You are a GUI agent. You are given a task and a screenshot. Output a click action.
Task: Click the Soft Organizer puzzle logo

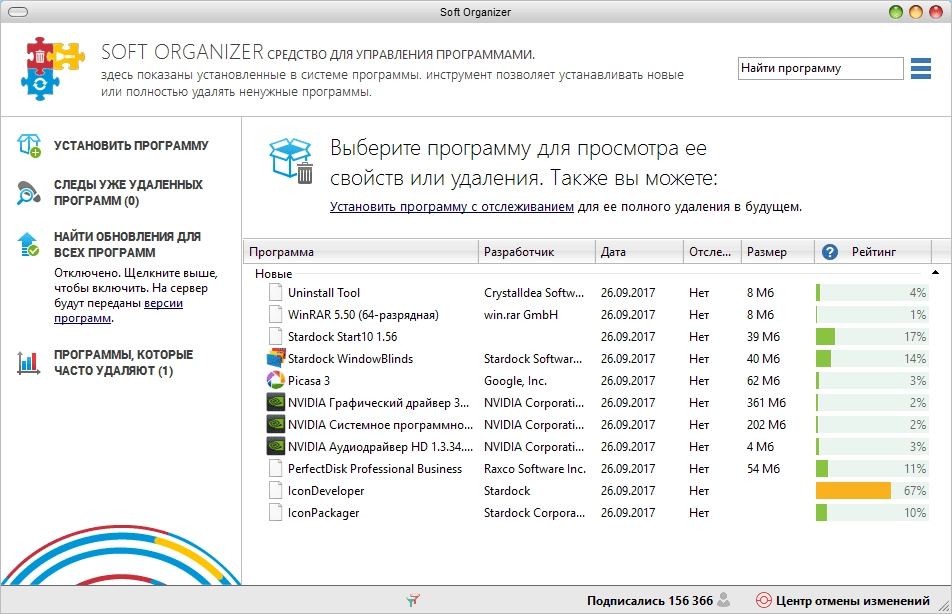pyautogui.click(x=55, y=68)
